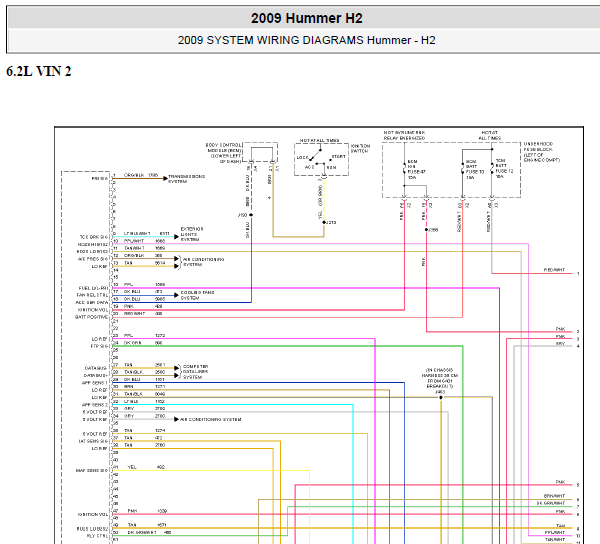Click the 'FTP SIG' pin label
Viewport: 600px width, 544px height.
[x=99, y=346]
